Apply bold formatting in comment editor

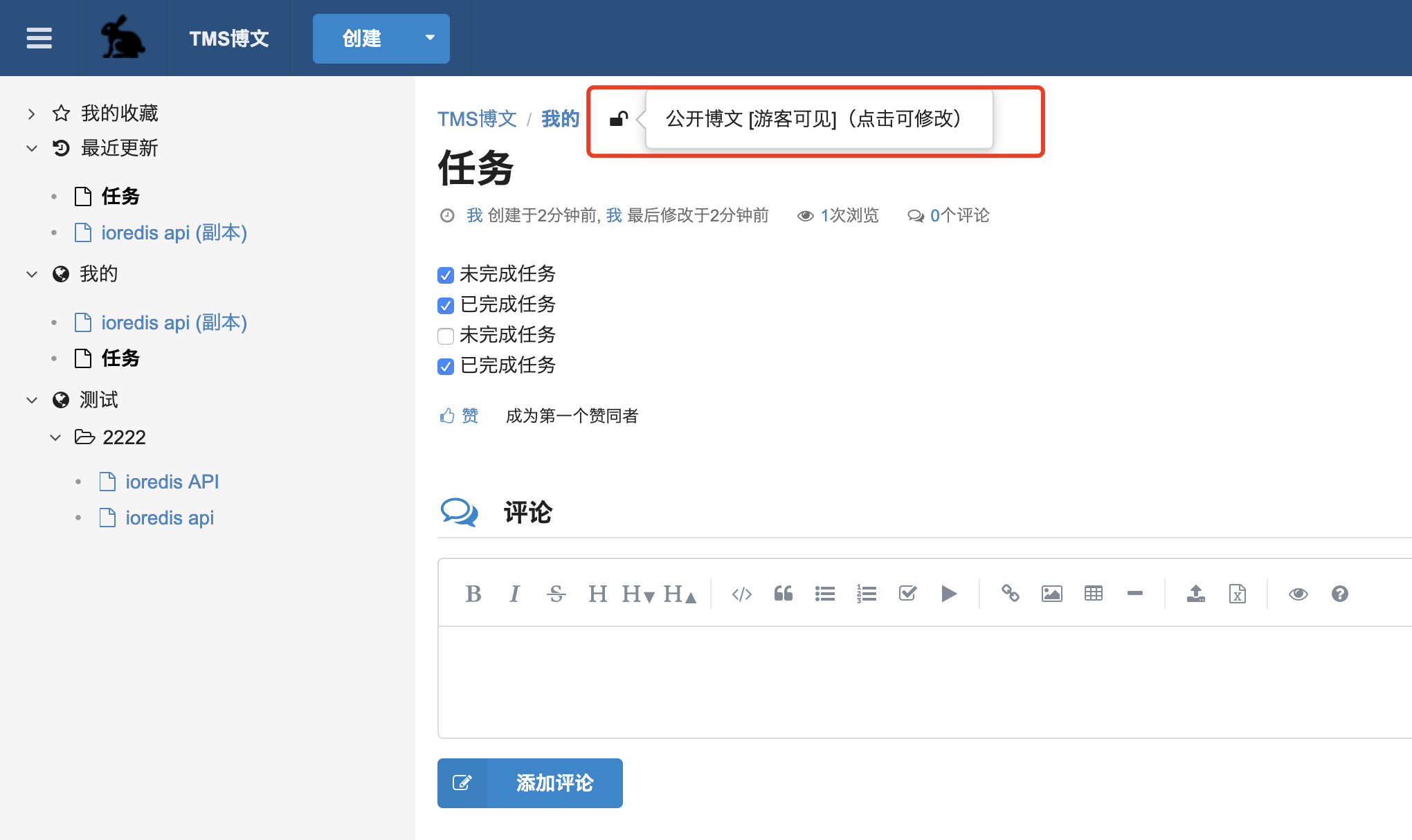pos(473,594)
